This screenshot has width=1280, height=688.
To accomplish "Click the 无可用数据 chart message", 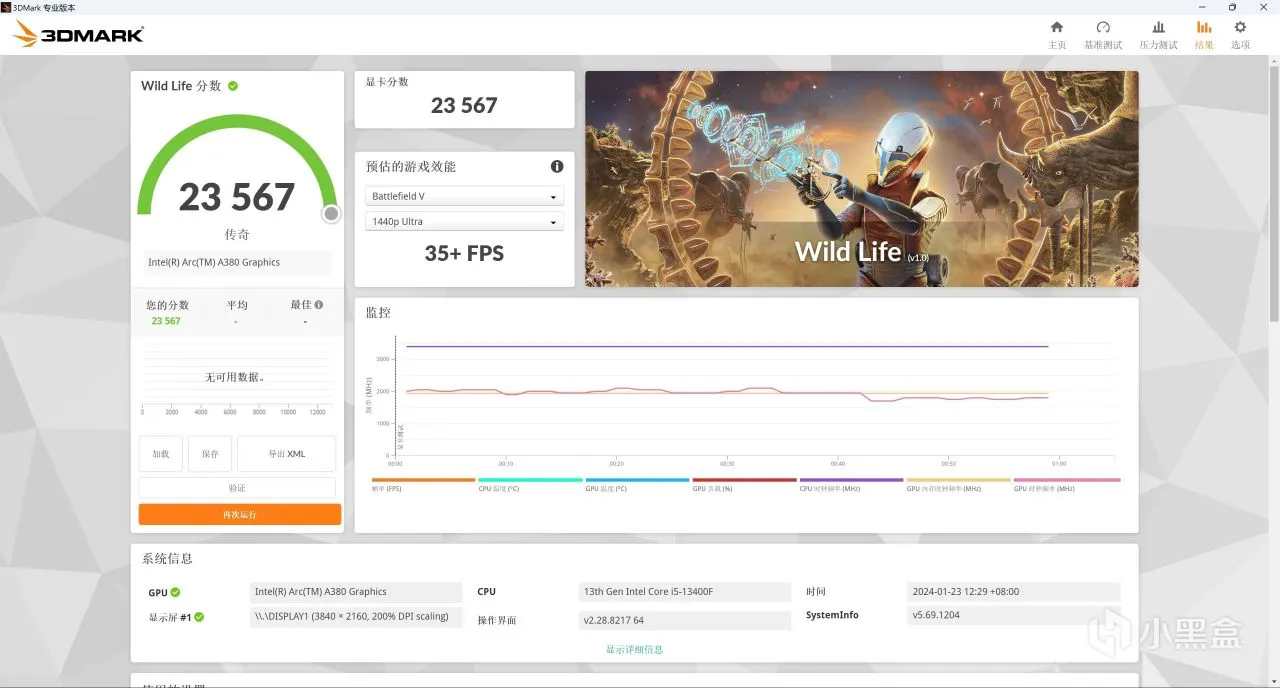I will [236, 377].
